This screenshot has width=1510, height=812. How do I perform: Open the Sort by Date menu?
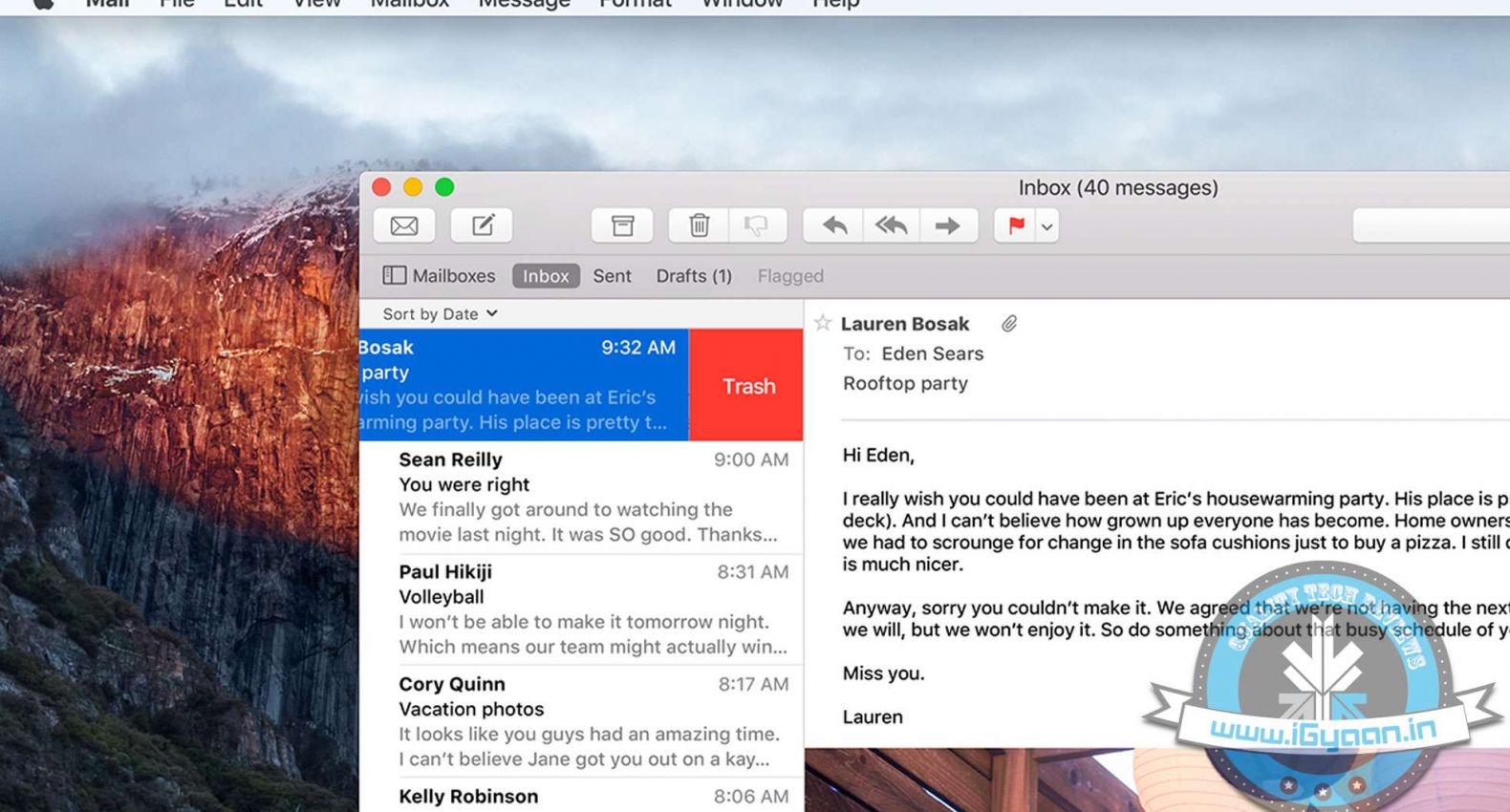[x=440, y=314]
